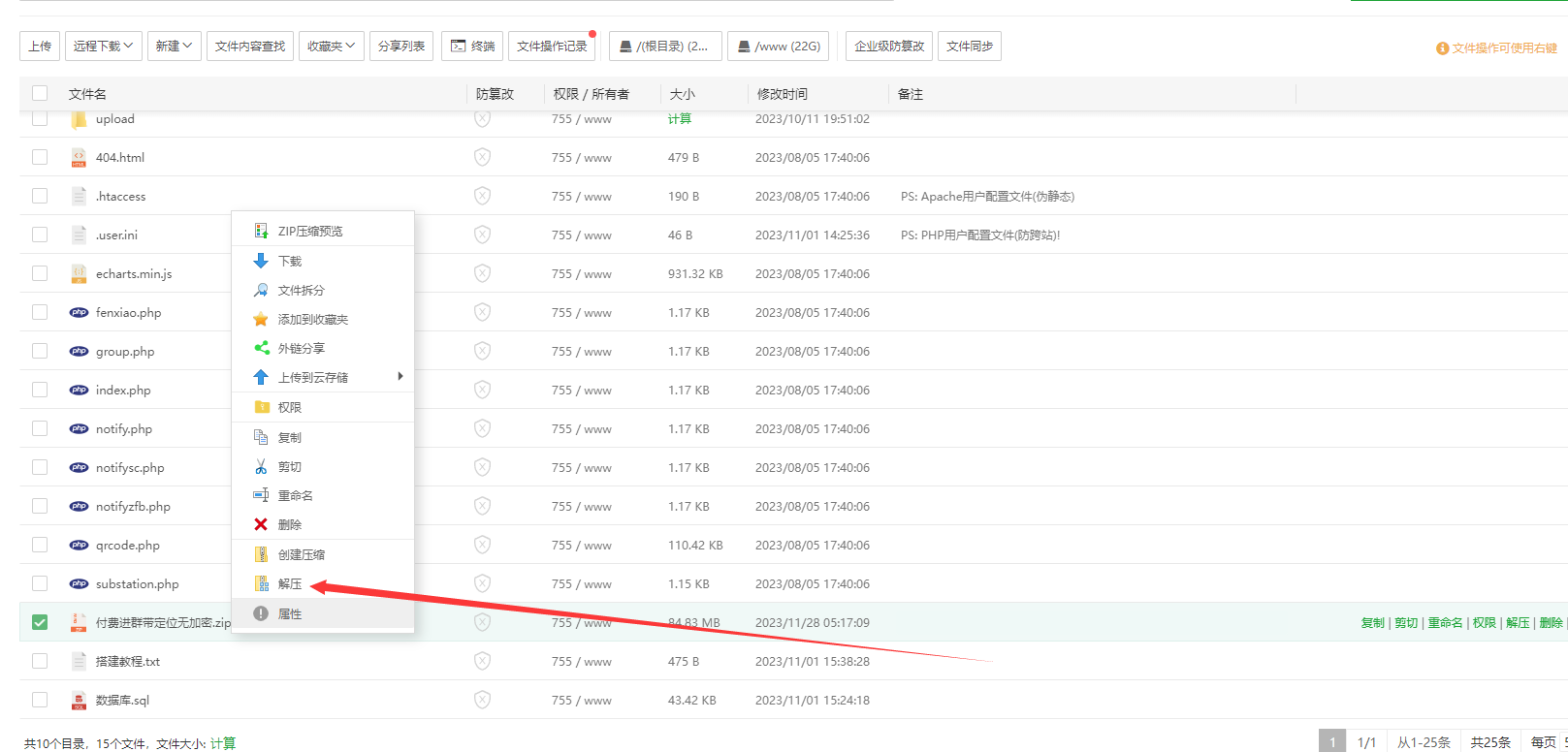Click the copy icon beside 复制
Viewport: 1568px width, 752px height.
pos(261,437)
